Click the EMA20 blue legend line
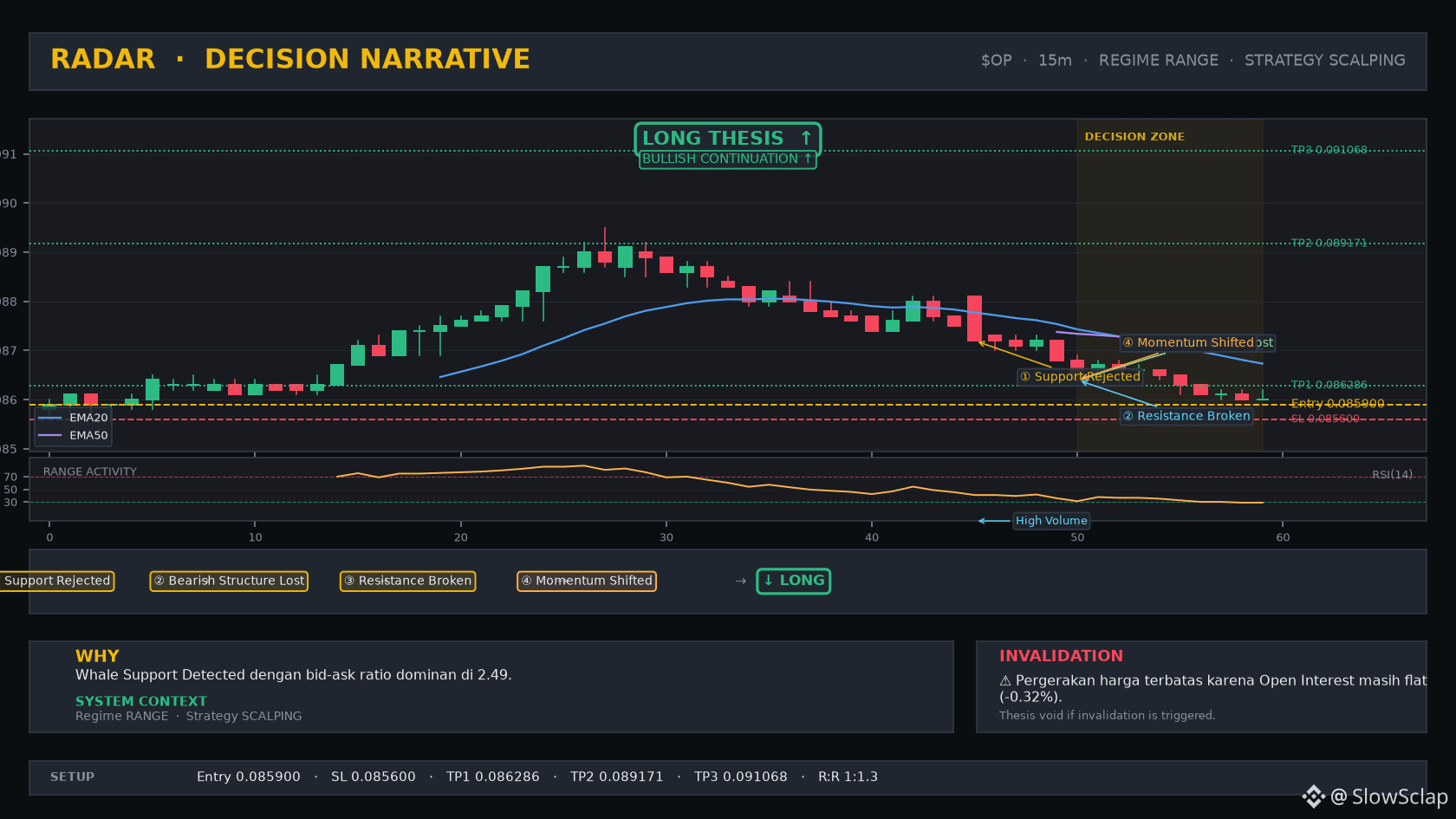Screen dimensions: 1456x819 point(50,418)
